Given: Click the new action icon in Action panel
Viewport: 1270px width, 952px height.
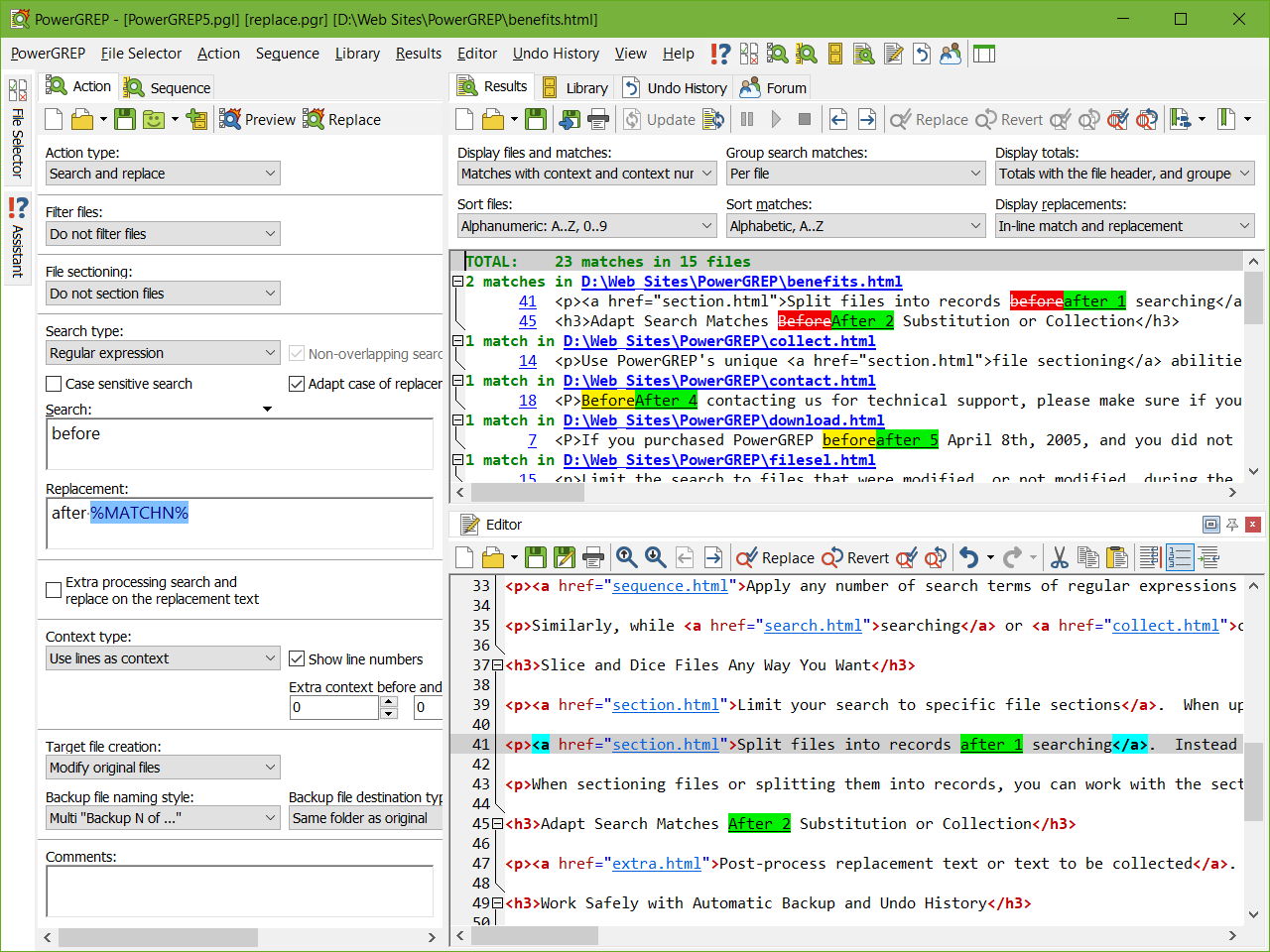Looking at the screenshot, I should [55, 119].
